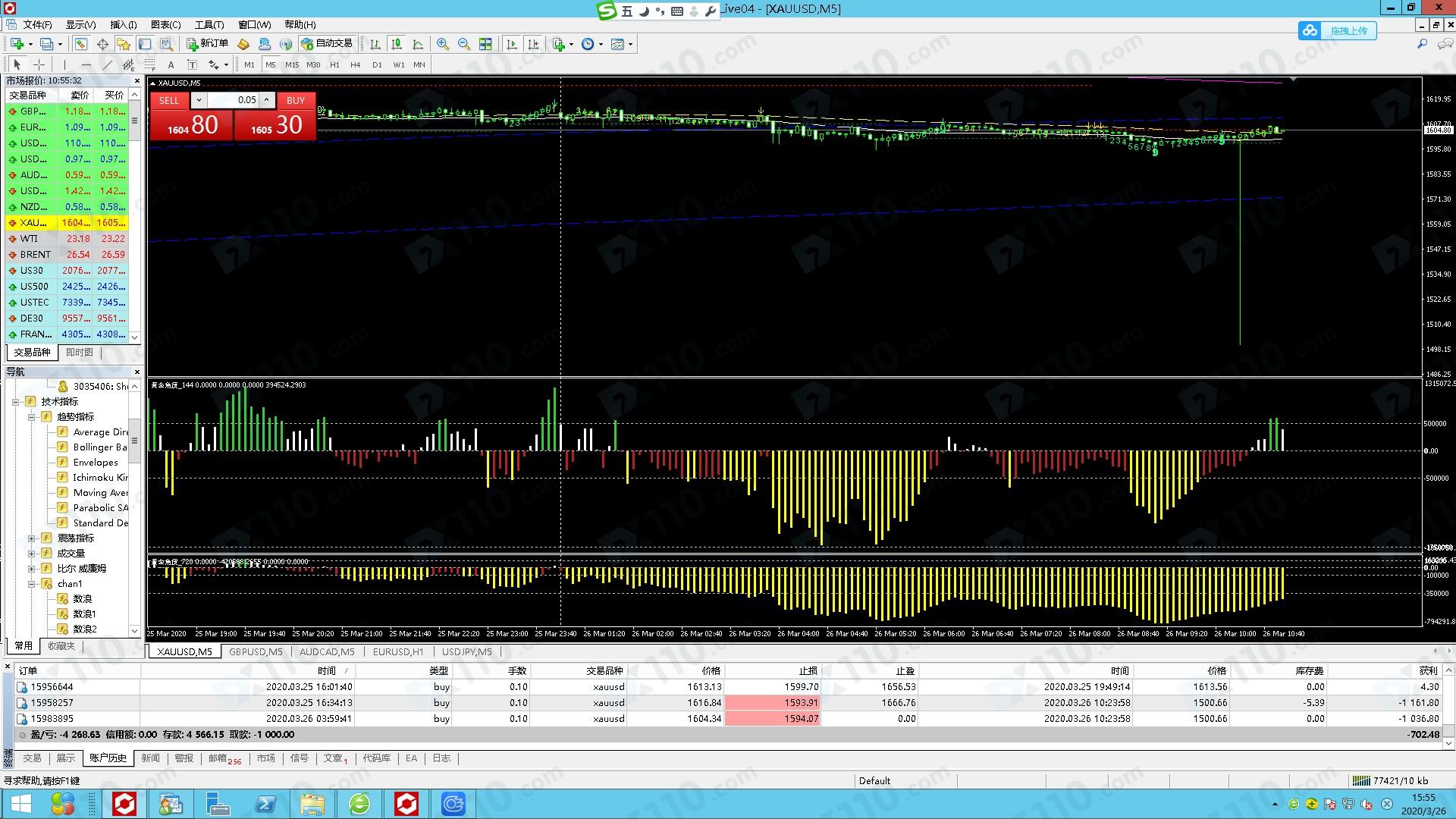Toggle chart auto scroll
This screenshot has height=819, width=1456.
click(512, 44)
